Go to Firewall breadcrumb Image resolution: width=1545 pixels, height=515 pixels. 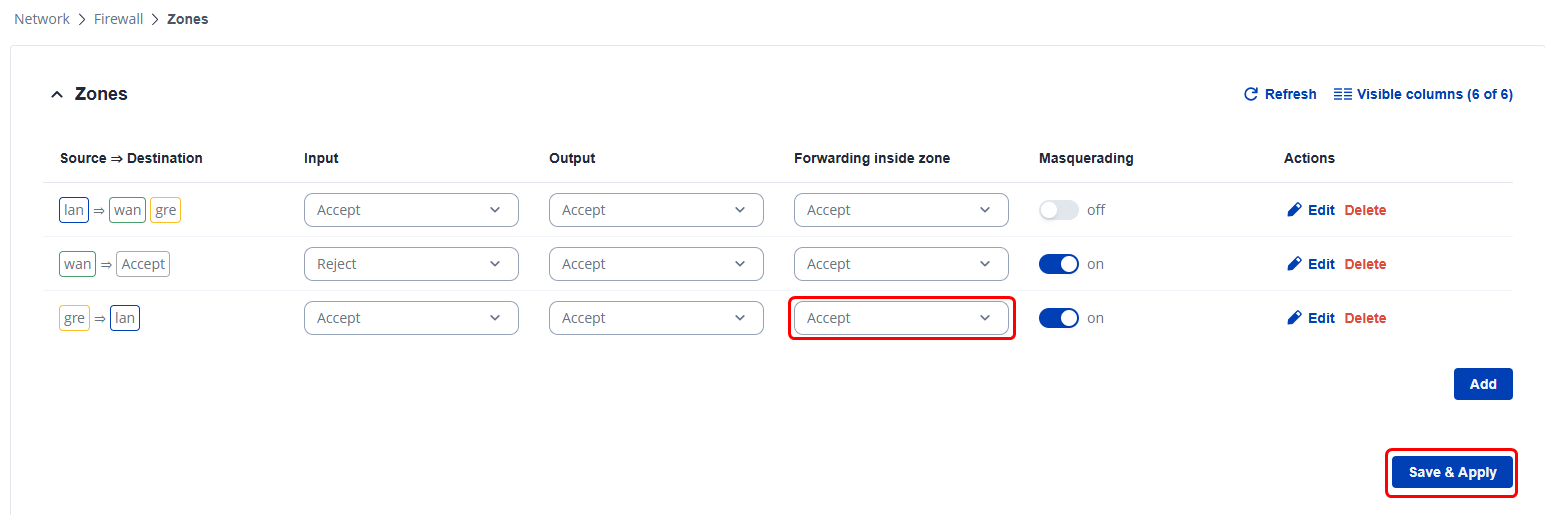118,19
